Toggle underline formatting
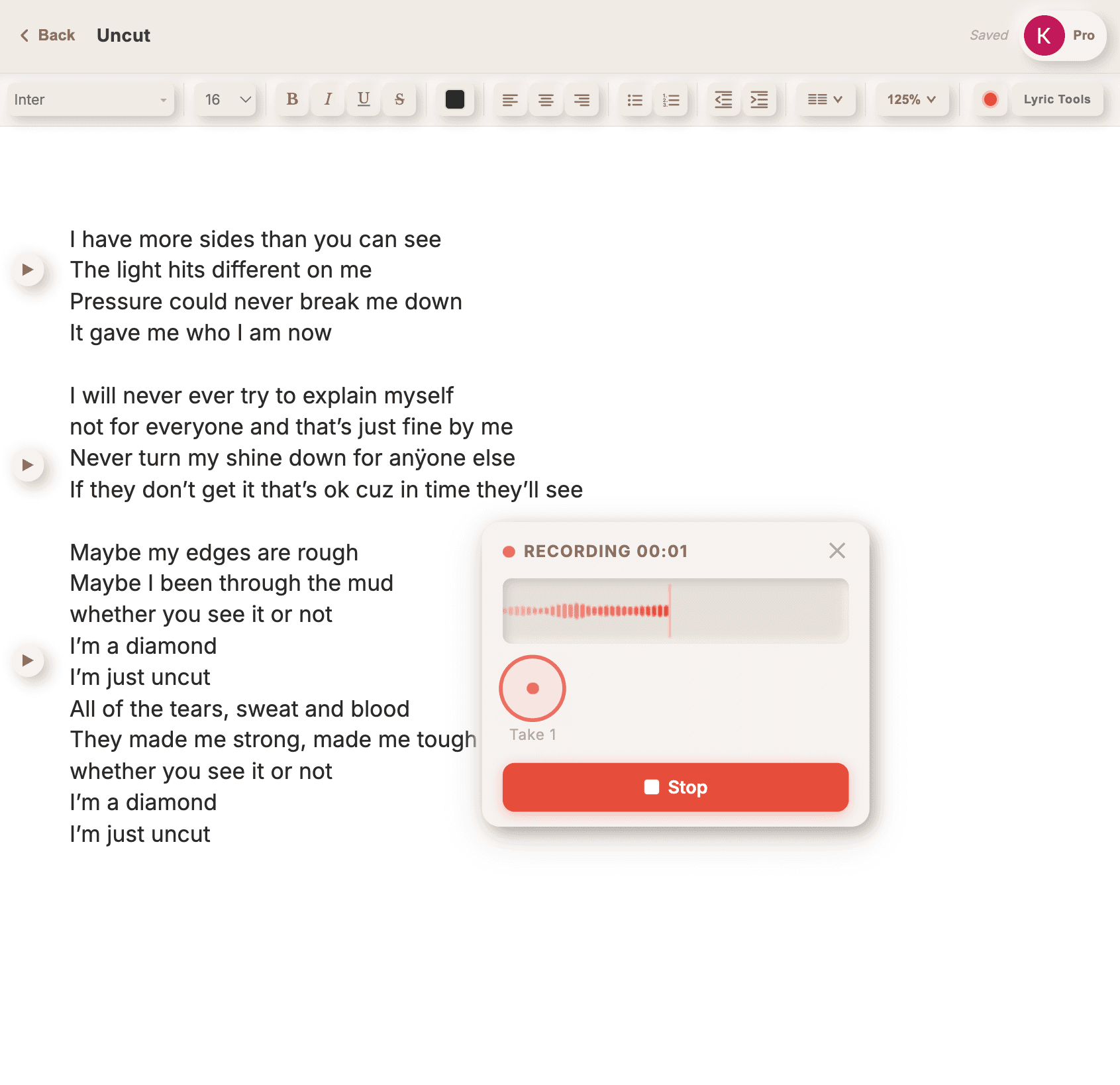 pyautogui.click(x=363, y=100)
